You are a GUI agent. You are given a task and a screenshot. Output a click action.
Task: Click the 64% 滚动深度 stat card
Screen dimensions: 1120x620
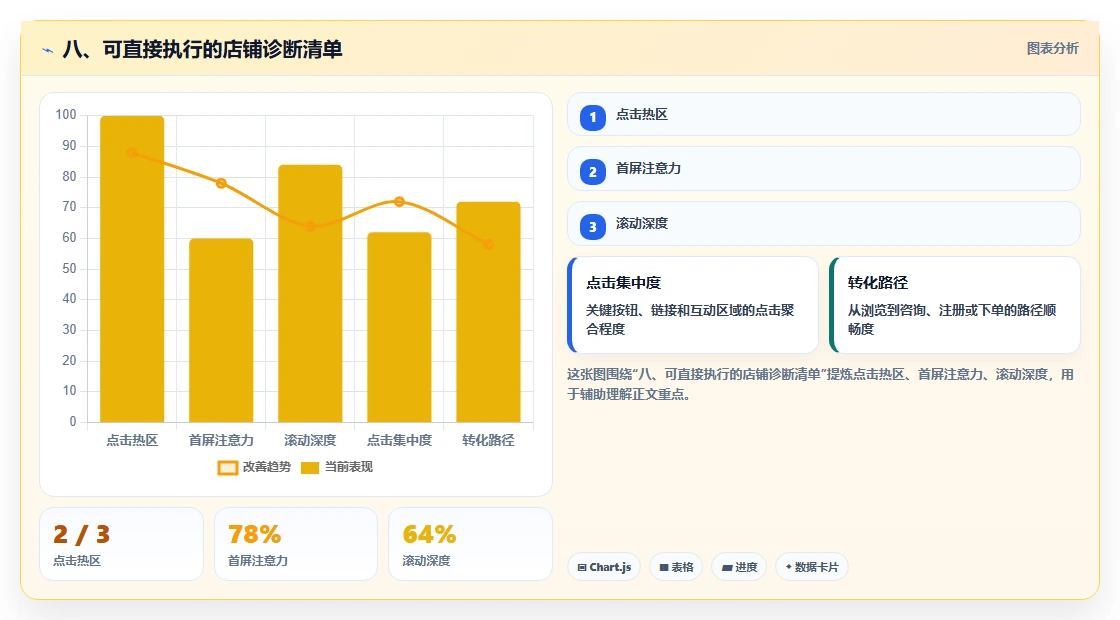point(470,544)
